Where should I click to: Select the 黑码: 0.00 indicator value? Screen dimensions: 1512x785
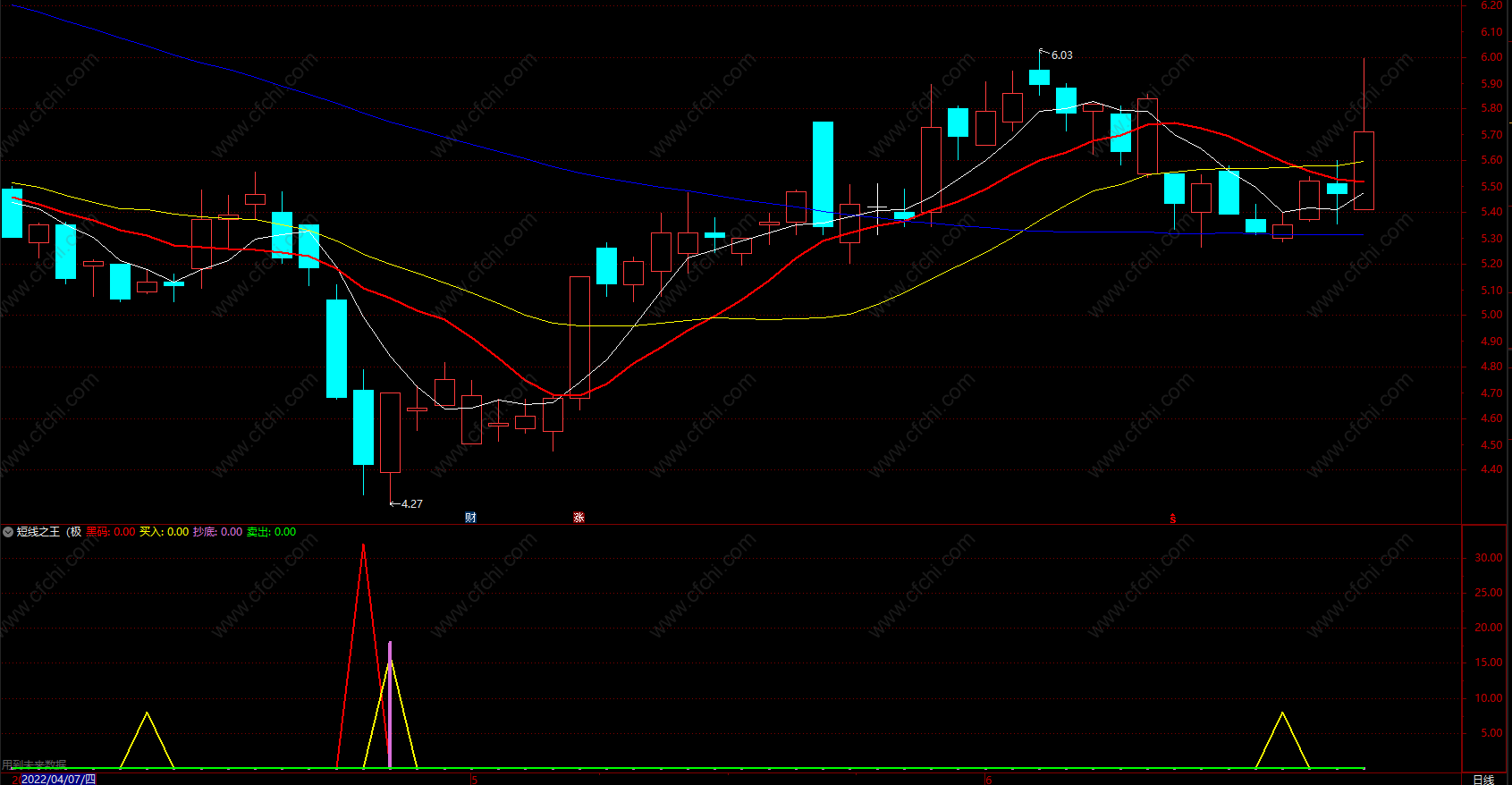[111, 532]
